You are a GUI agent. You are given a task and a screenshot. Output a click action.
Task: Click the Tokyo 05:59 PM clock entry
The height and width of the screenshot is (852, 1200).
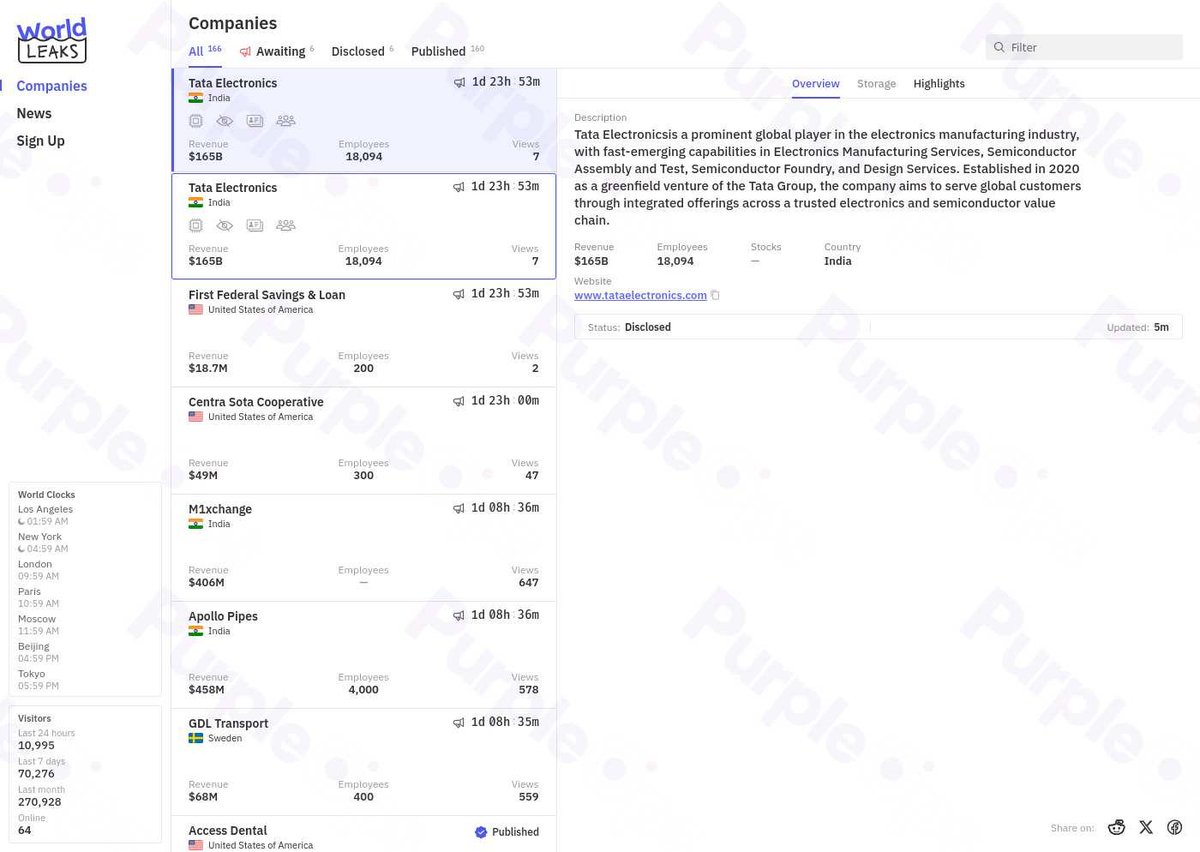click(x=39, y=680)
